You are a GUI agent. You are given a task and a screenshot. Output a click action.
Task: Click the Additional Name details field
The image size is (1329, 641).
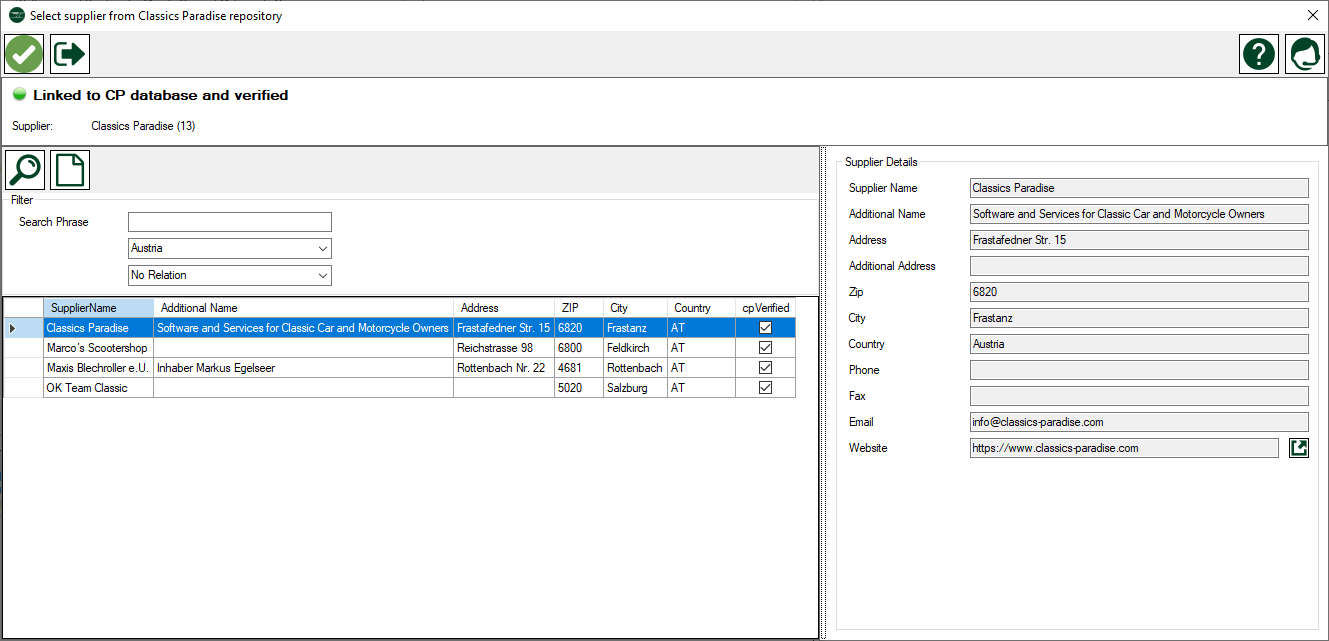(x=1139, y=214)
